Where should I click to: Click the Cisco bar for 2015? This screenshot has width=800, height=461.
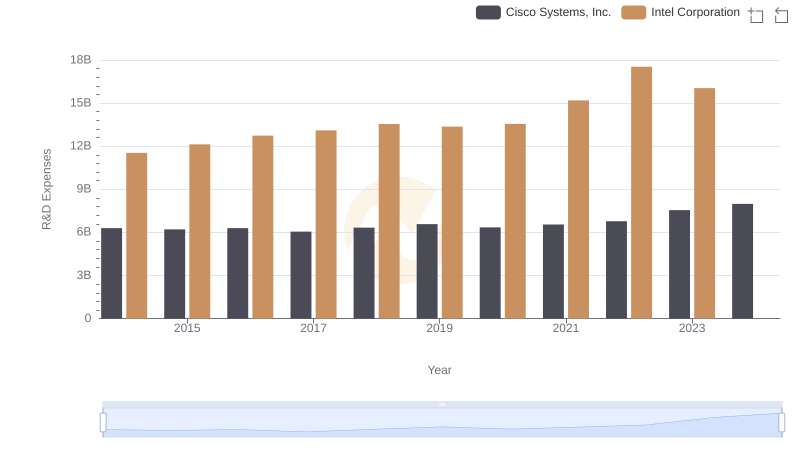tap(174, 274)
